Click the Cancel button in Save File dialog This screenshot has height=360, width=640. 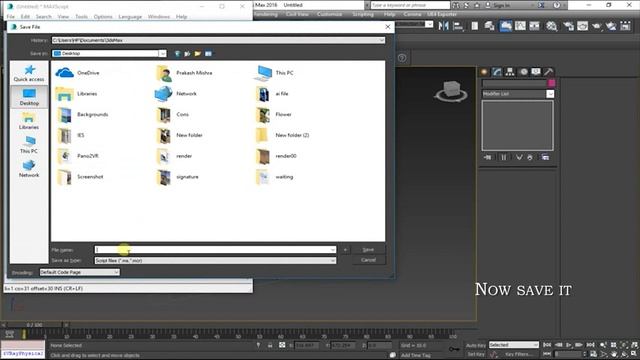tap(368, 260)
